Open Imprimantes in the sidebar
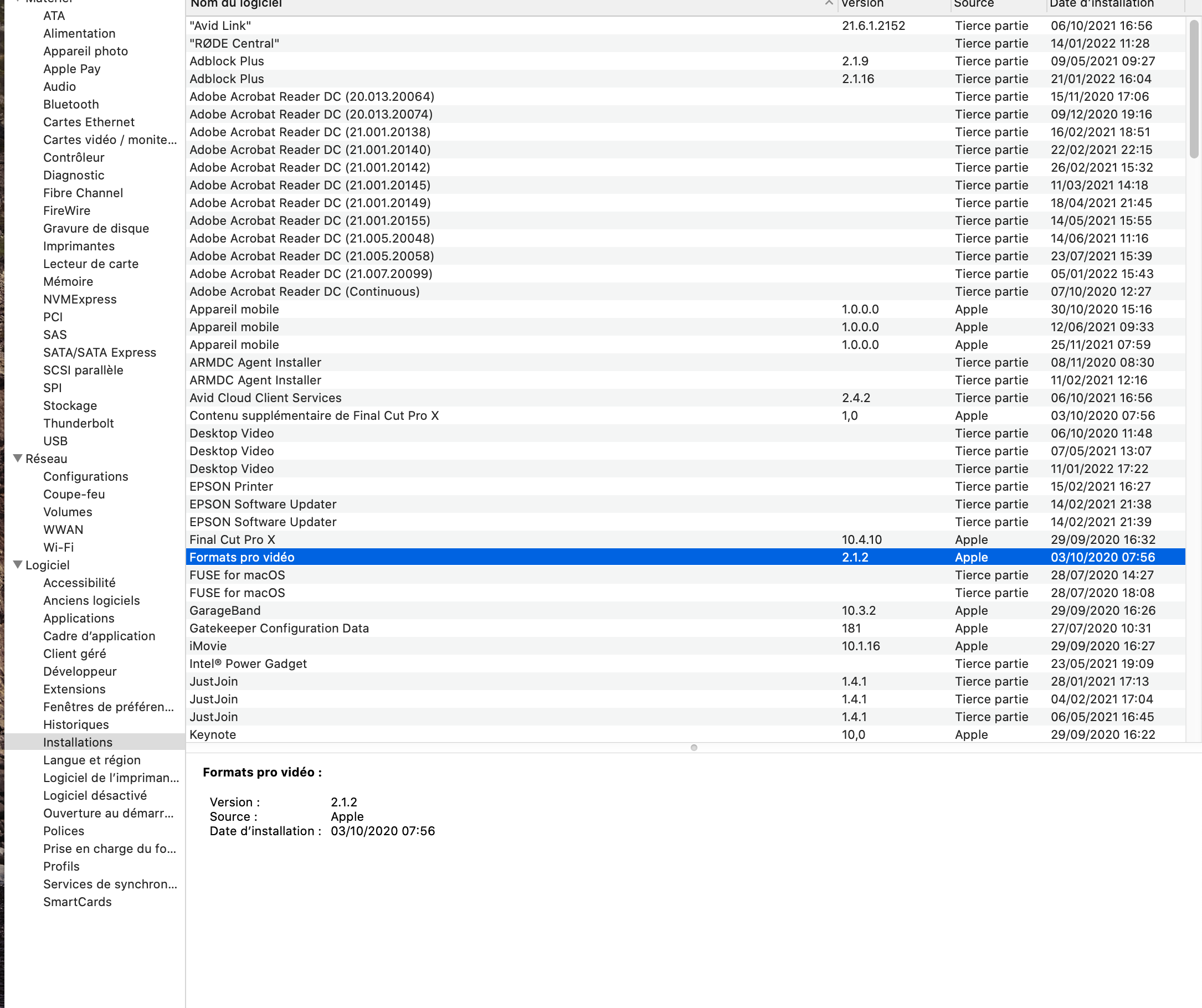The width and height of the screenshot is (1202, 1008). (x=79, y=246)
